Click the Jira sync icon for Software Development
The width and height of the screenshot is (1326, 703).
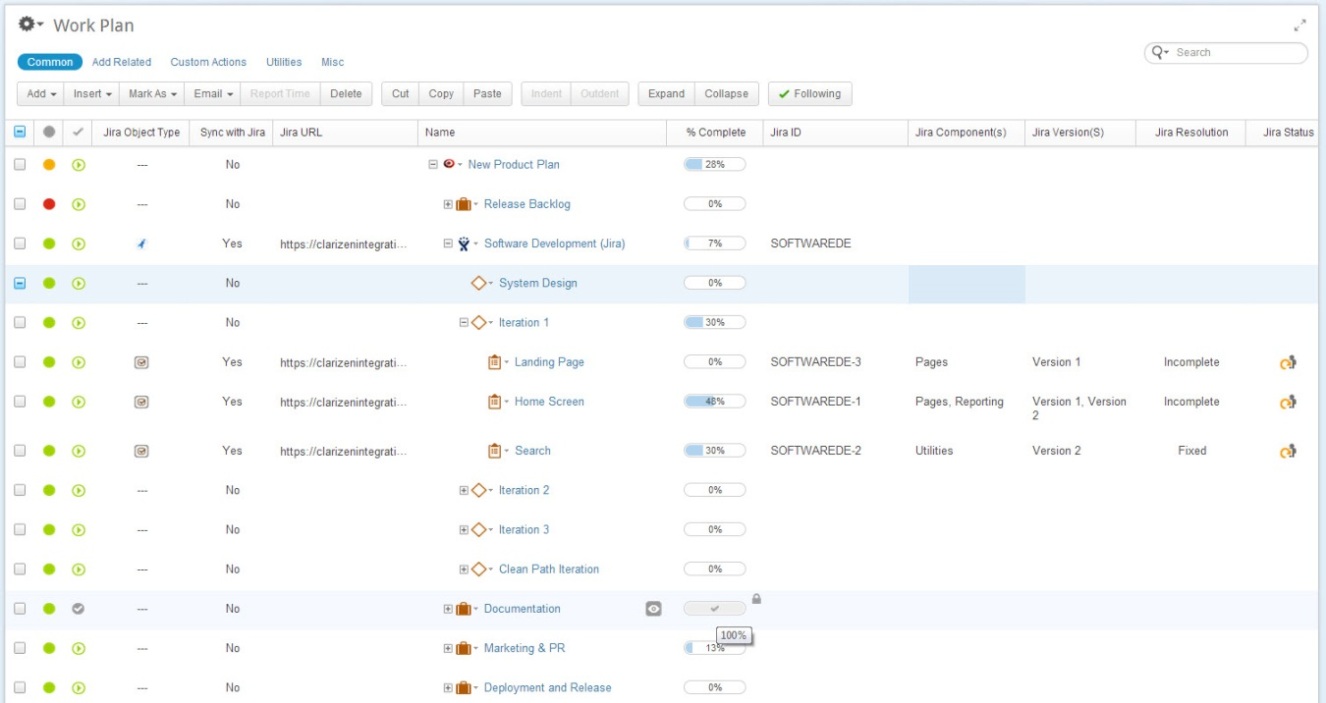[x=139, y=242]
